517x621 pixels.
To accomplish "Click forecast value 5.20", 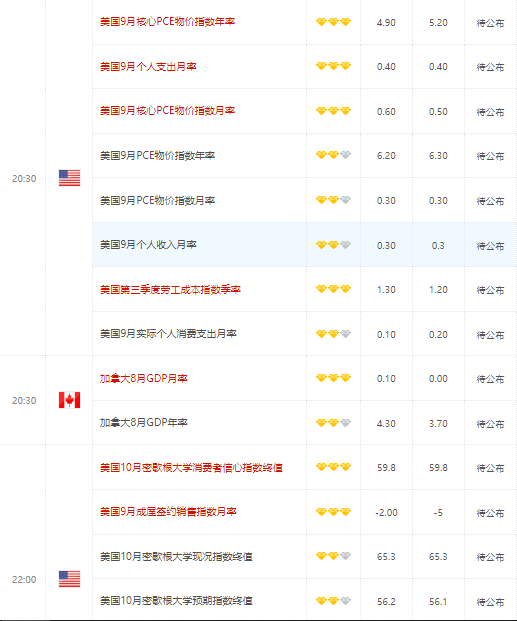I will point(438,23).
